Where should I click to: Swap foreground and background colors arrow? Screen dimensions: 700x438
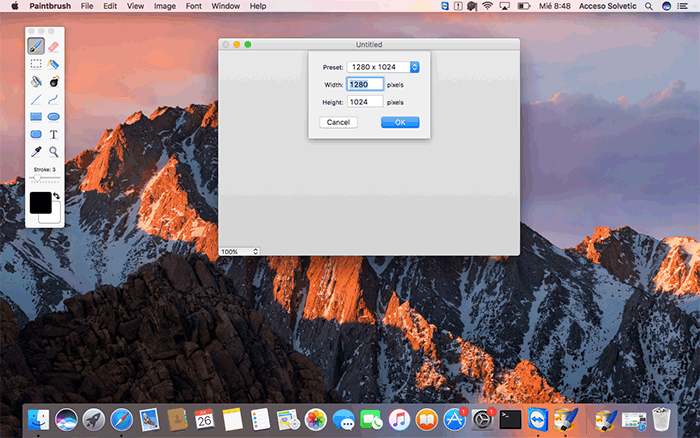point(57,196)
